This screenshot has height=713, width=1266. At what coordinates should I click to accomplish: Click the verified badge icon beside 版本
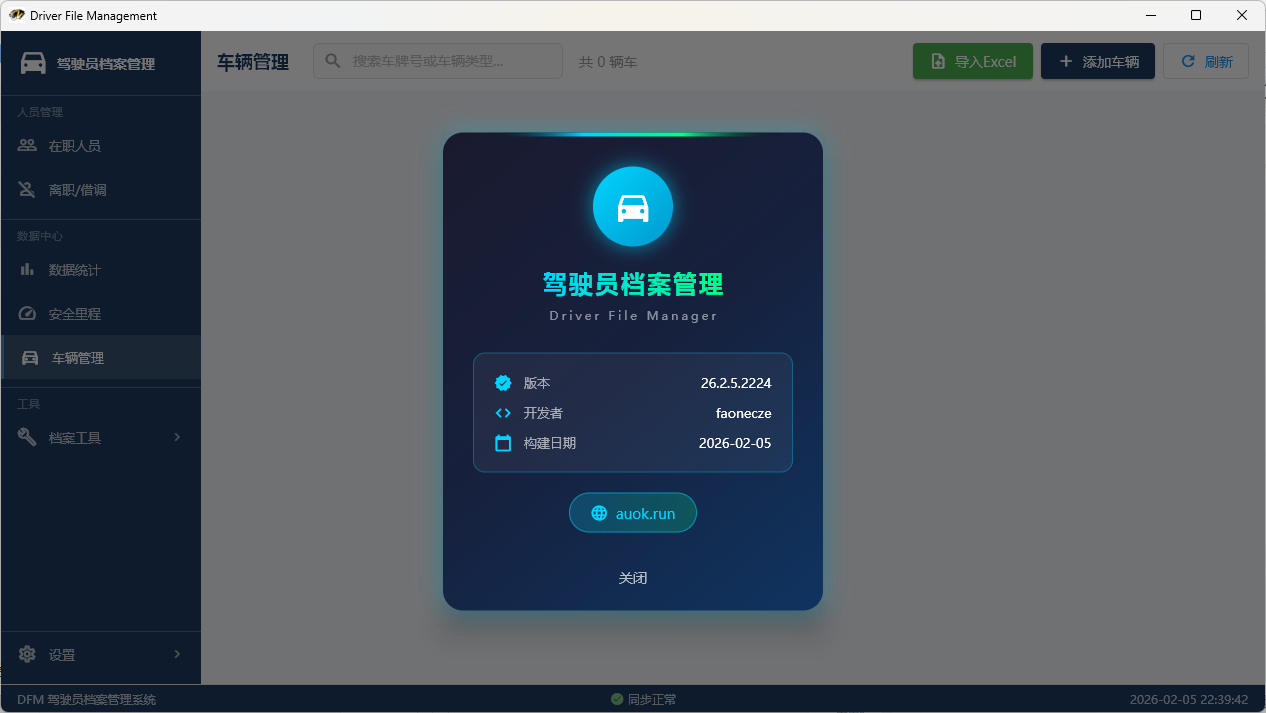[503, 383]
